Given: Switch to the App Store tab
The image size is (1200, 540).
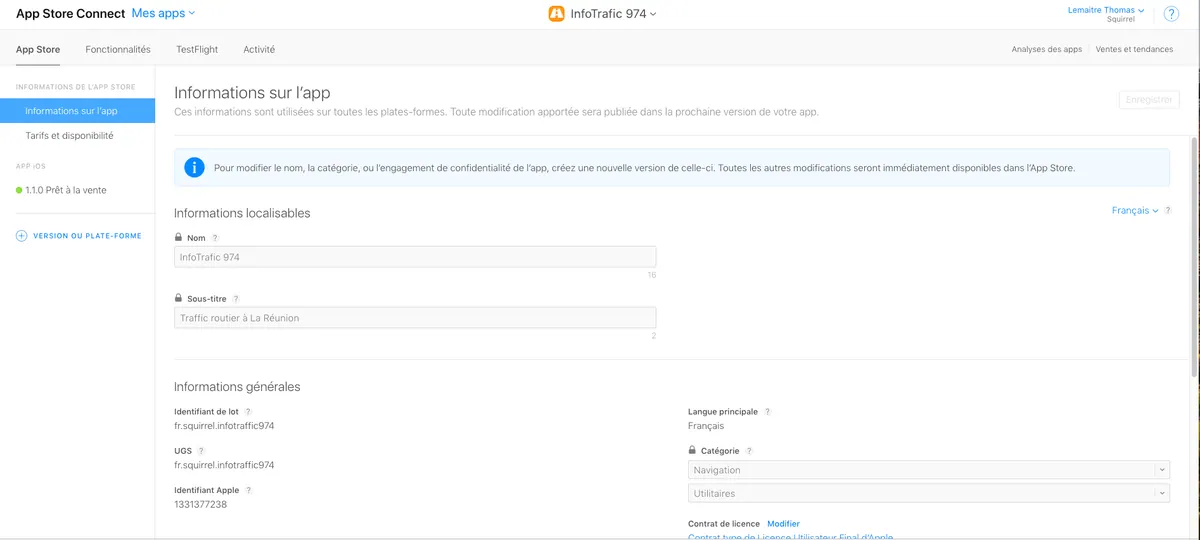Looking at the screenshot, I should (38, 49).
